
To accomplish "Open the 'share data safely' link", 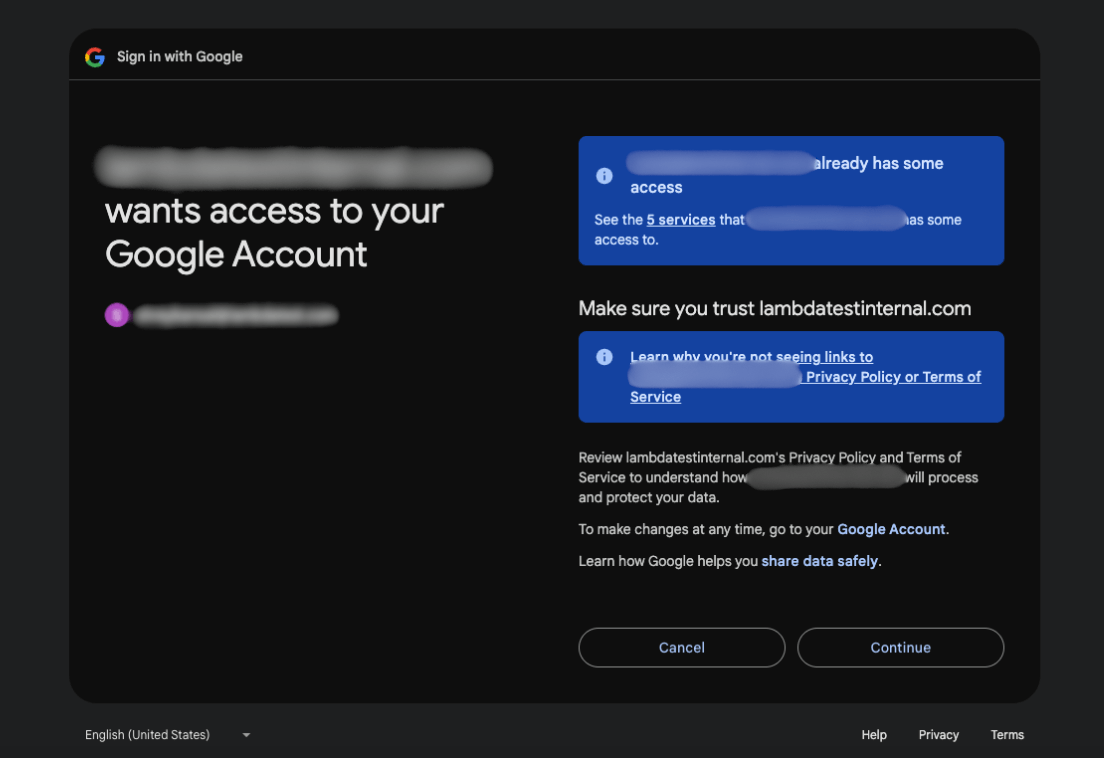I will click(819, 561).
